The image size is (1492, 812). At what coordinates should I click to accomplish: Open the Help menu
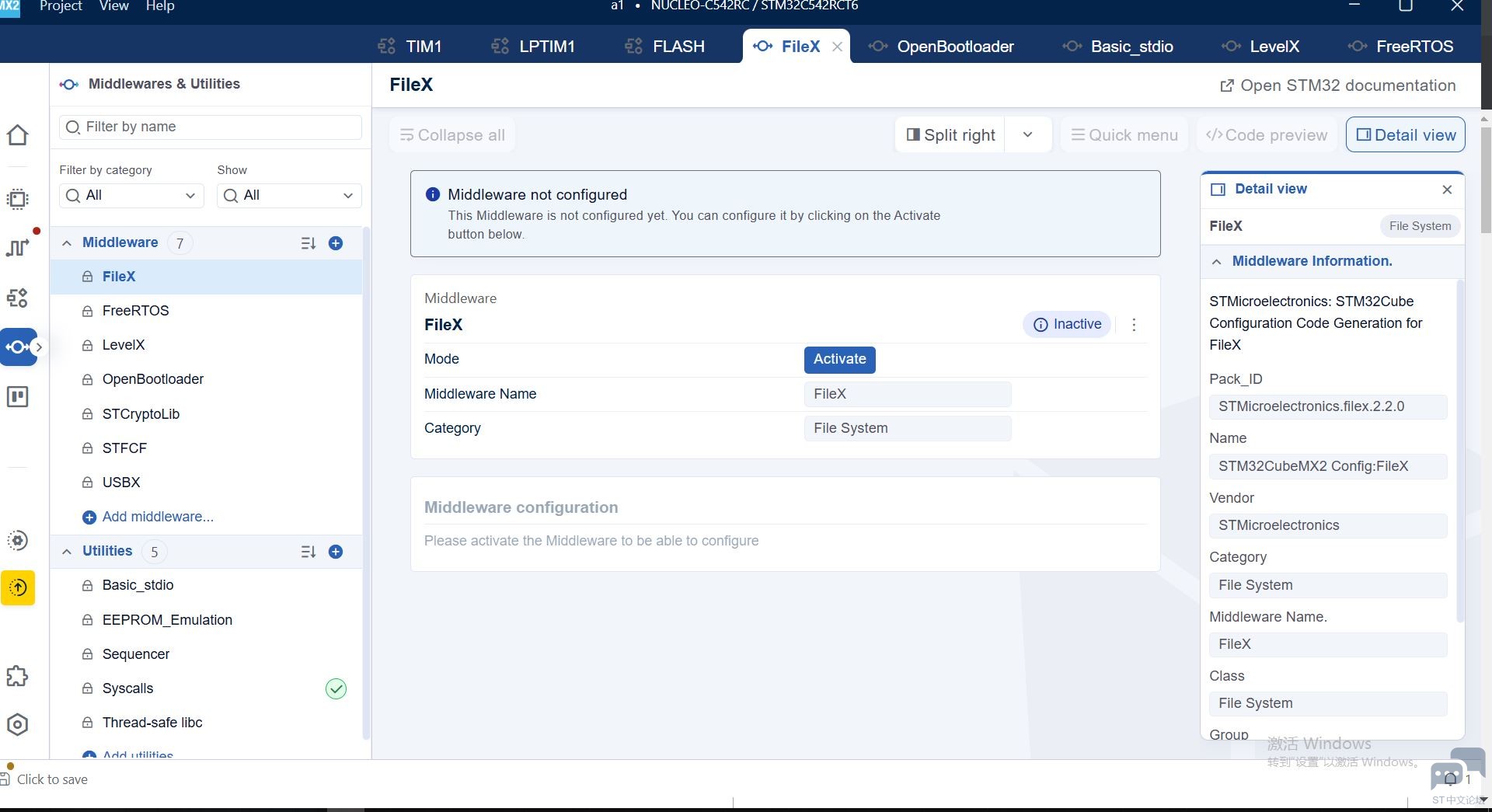pyautogui.click(x=160, y=6)
